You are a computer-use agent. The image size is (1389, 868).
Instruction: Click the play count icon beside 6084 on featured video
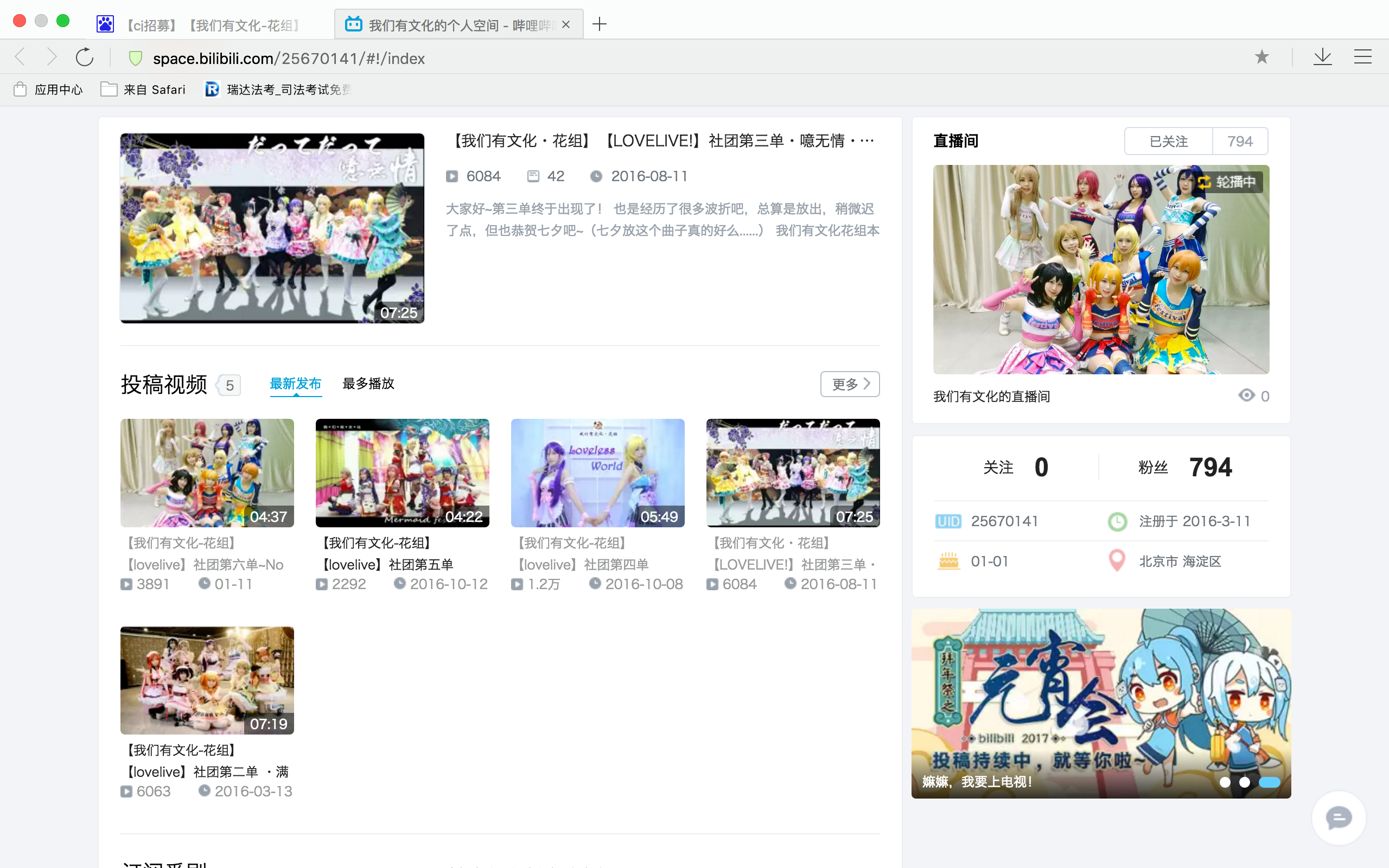[x=453, y=176]
